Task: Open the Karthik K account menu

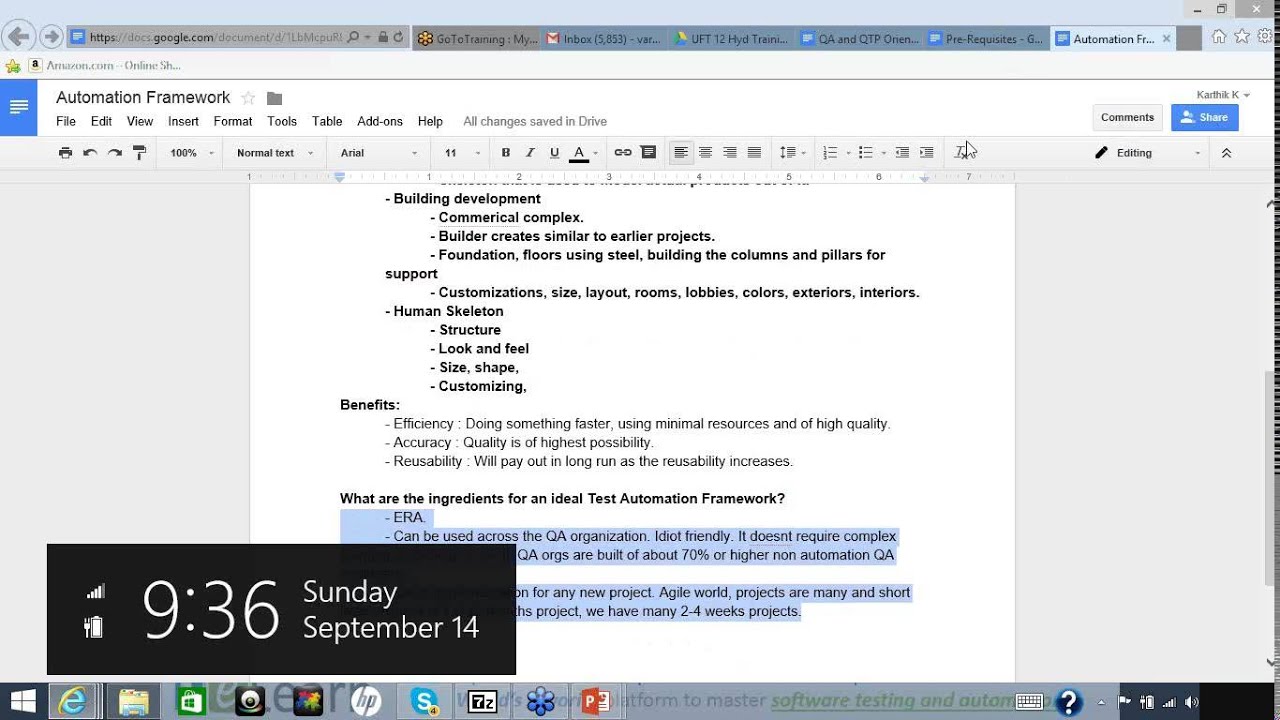Action: 1223,95
